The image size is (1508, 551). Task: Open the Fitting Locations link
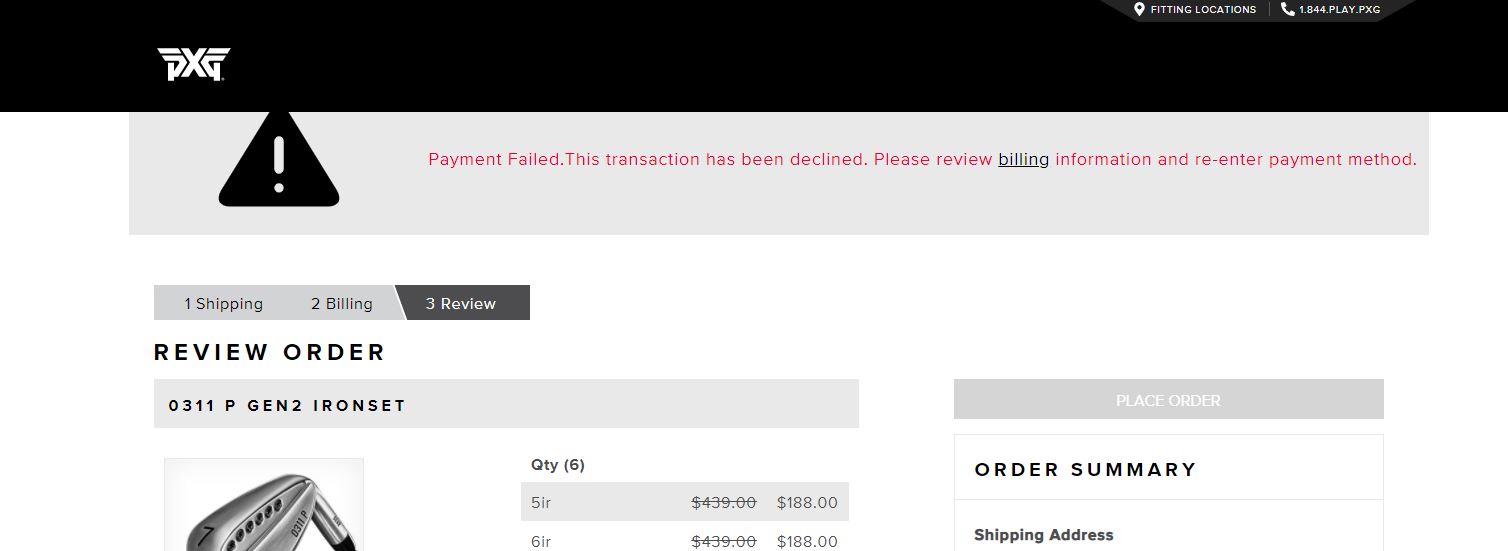coord(1203,9)
